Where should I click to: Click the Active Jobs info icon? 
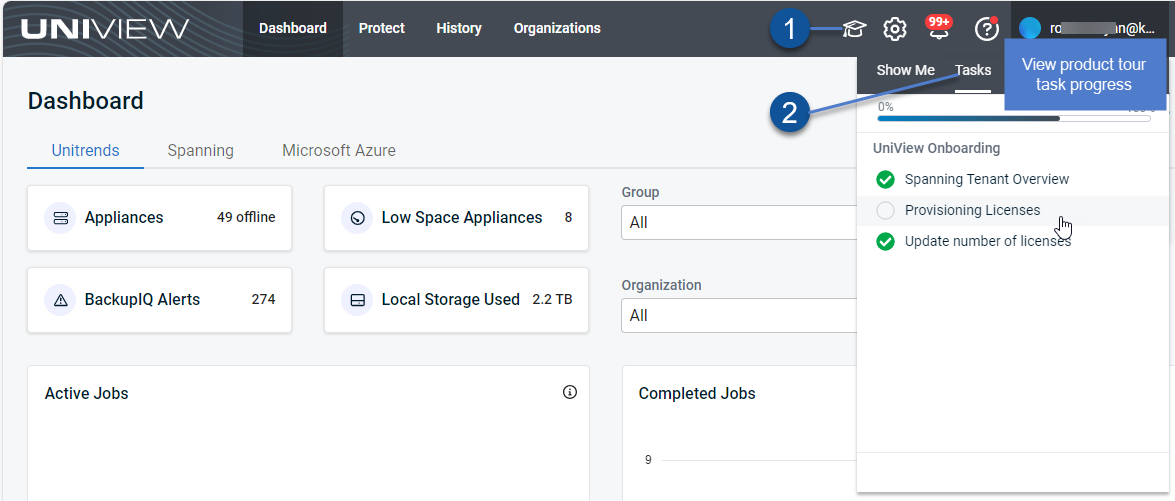click(570, 392)
